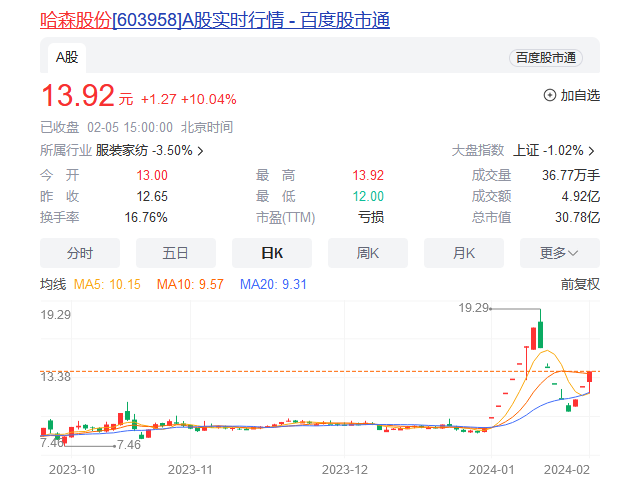Click the 百度股市通 badge button

(x=546, y=58)
